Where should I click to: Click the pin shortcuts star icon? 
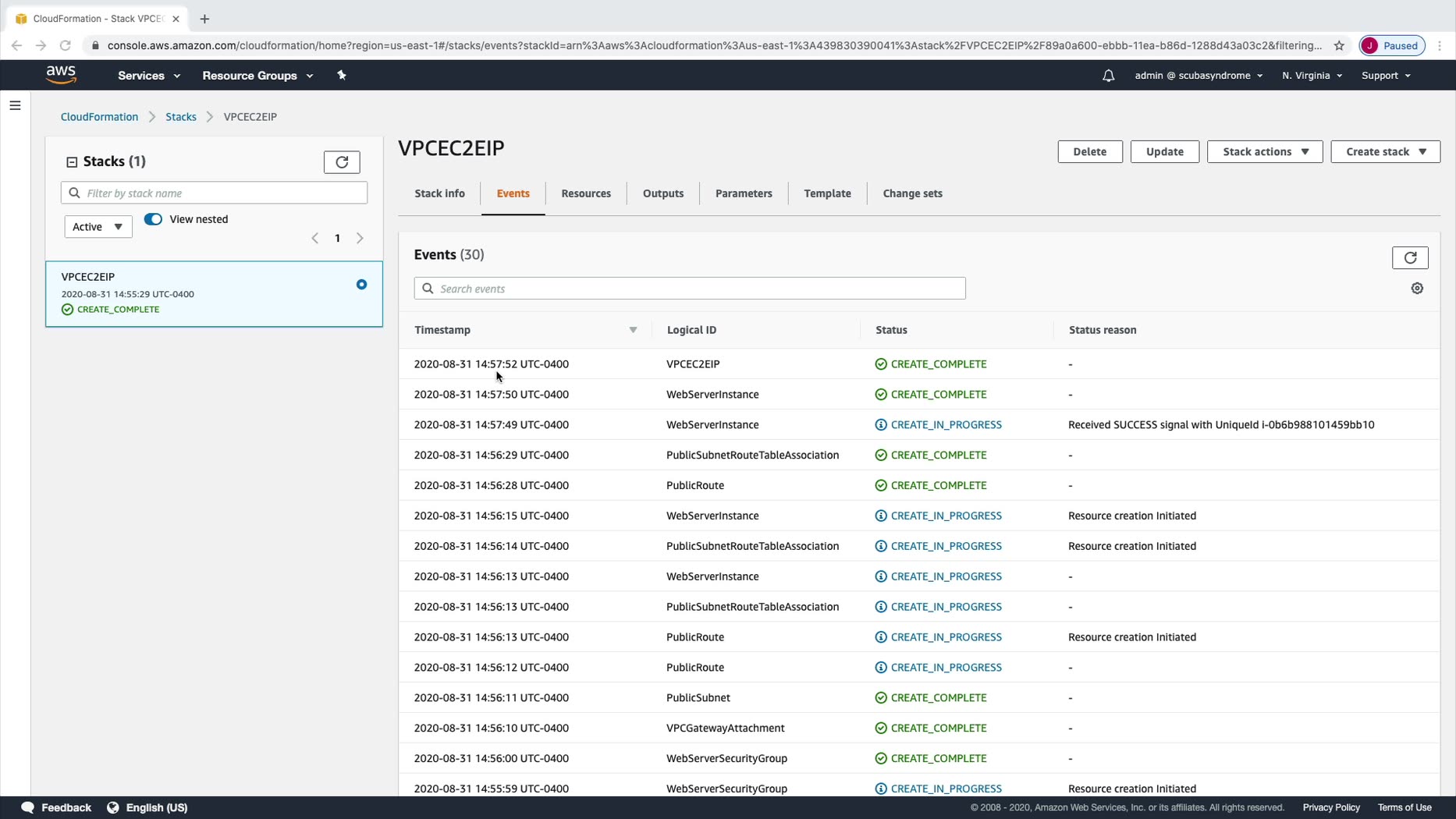point(341,75)
